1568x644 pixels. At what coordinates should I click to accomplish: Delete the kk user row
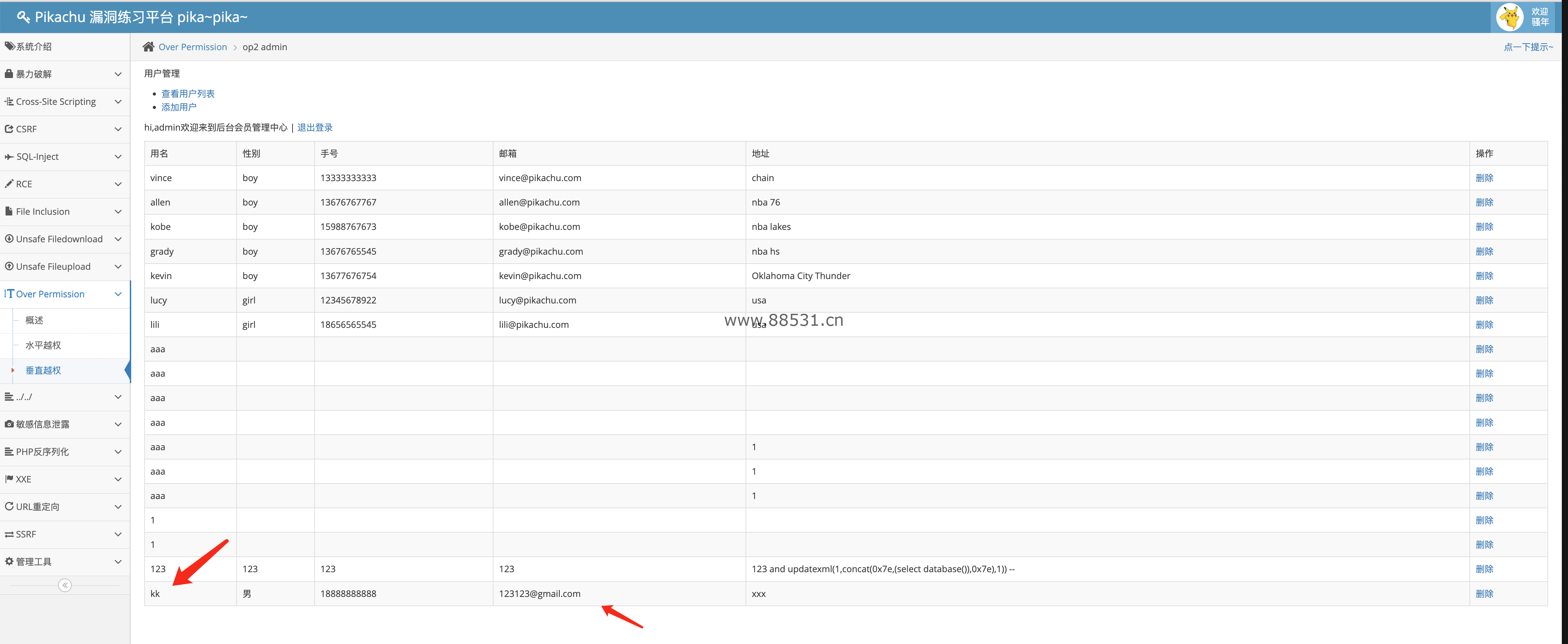(x=1484, y=594)
